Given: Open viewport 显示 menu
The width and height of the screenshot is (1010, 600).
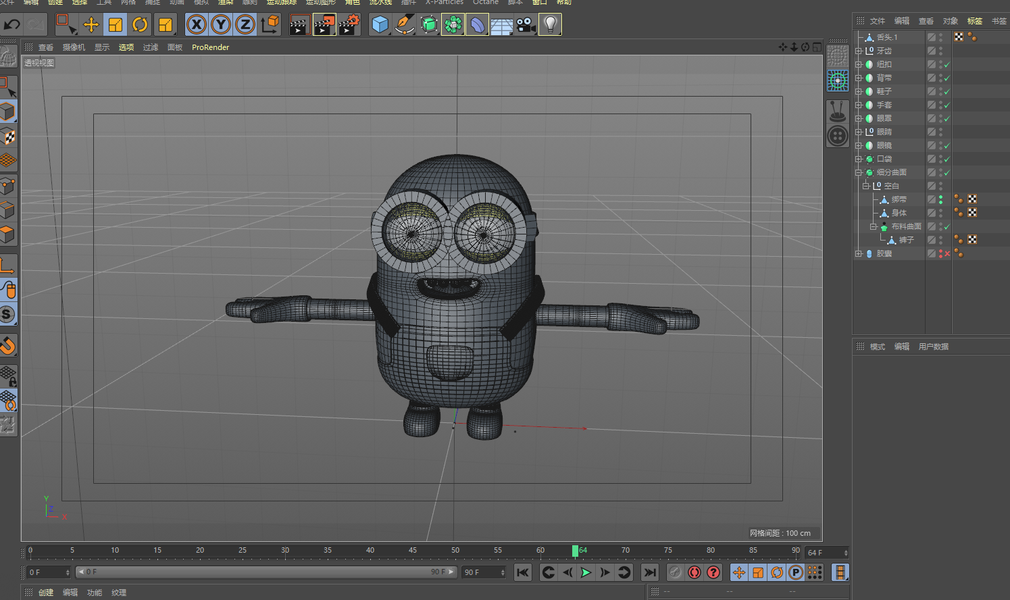Looking at the screenshot, I should [102, 47].
